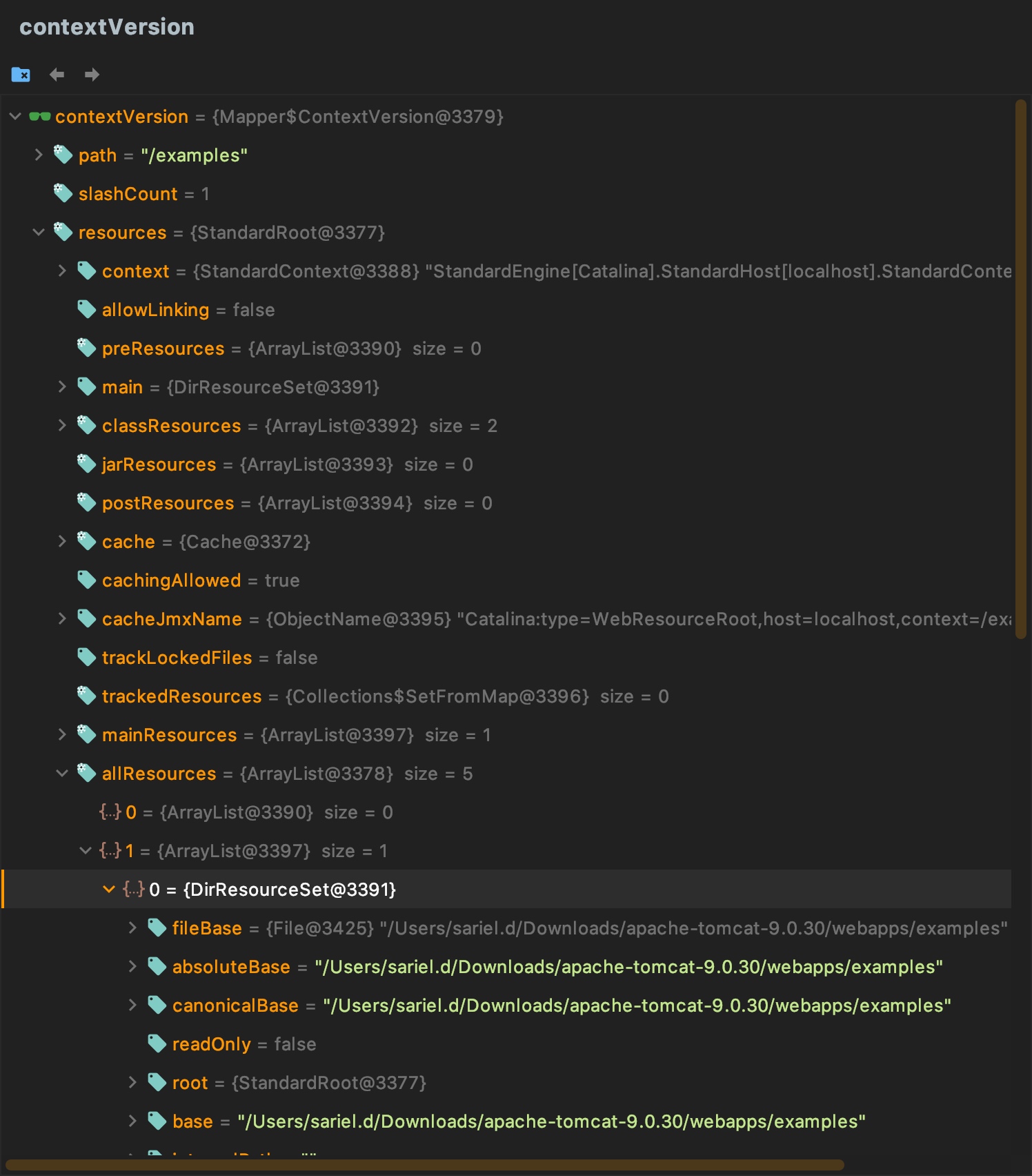
Task: Go back with the left arrow
Action: (x=57, y=74)
